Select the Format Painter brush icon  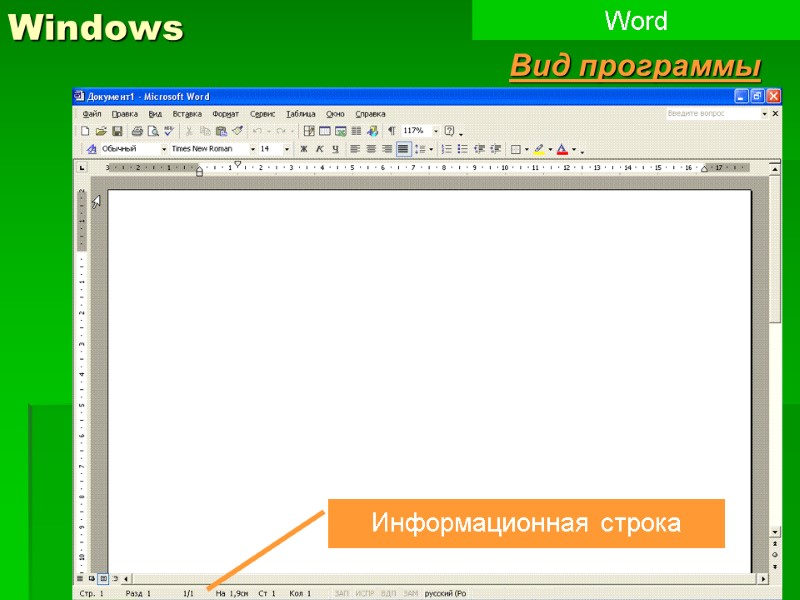[237, 131]
